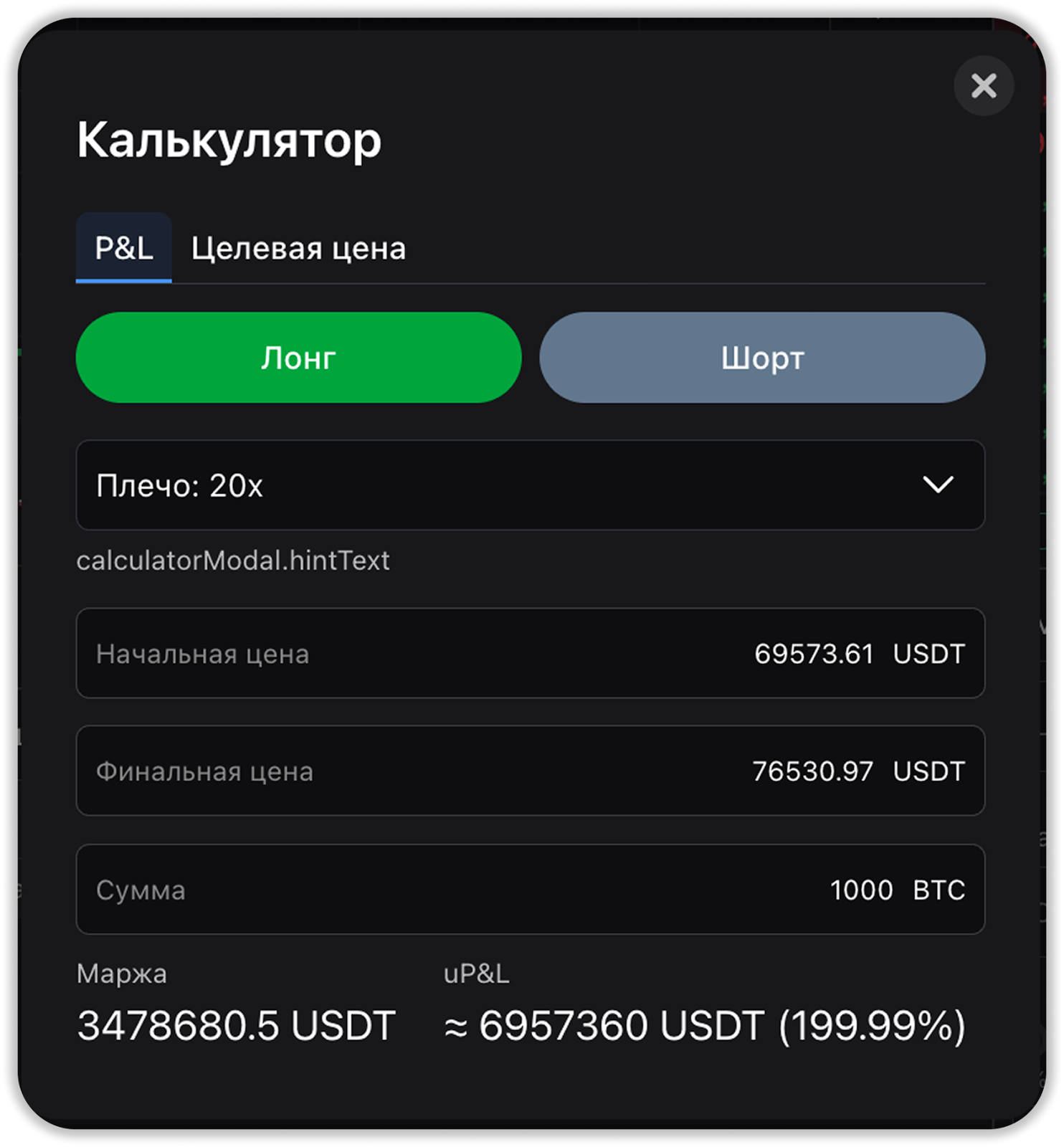Switch to the P&L tab
Image resolution: width=1064 pixels, height=1147 pixels.
[x=124, y=248]
